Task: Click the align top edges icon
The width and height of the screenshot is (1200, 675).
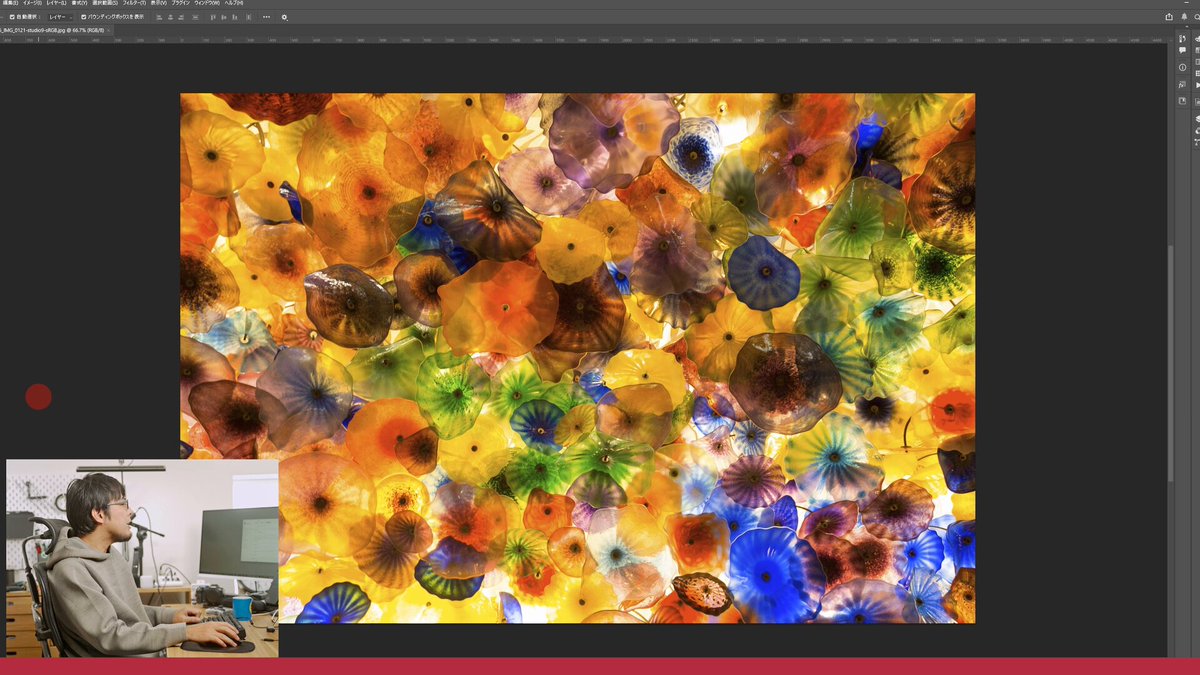Action: tap(213, 17)
